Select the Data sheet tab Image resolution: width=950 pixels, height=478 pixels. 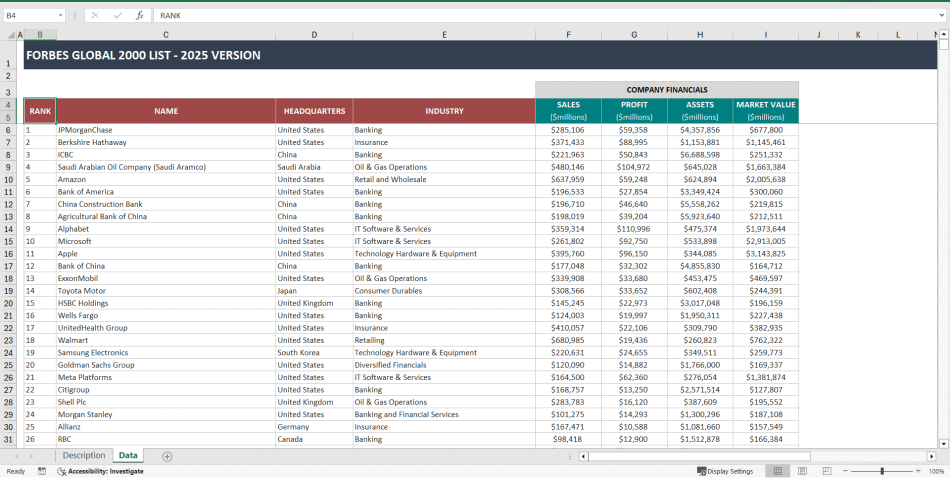click(128, 456)
